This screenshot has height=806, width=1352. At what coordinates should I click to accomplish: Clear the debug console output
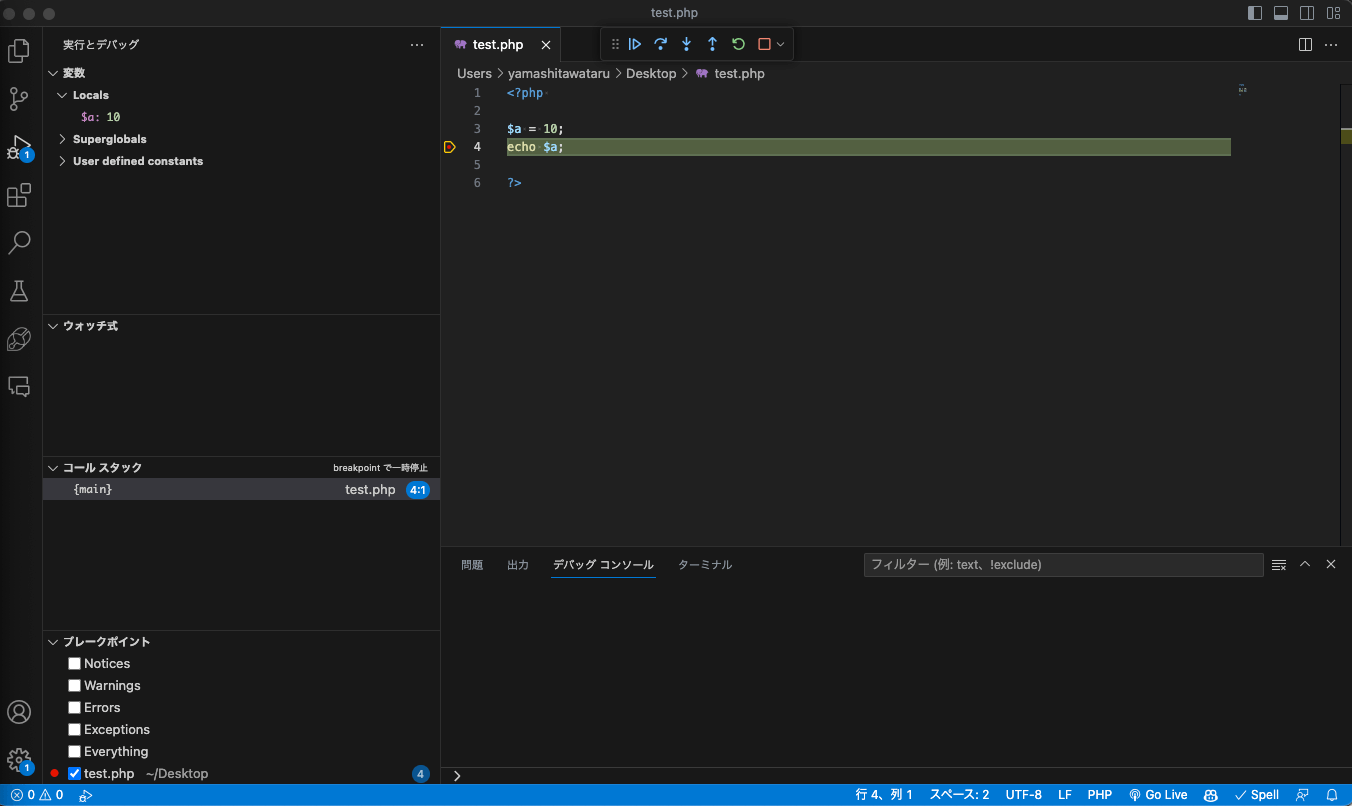point(1279,565)
